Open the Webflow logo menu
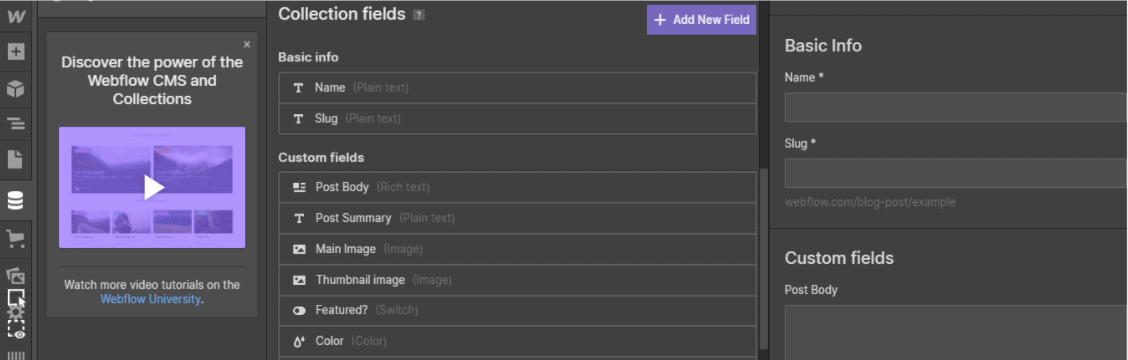The width and height of the screenshot is (1128, 360). (x=16, y=17)
